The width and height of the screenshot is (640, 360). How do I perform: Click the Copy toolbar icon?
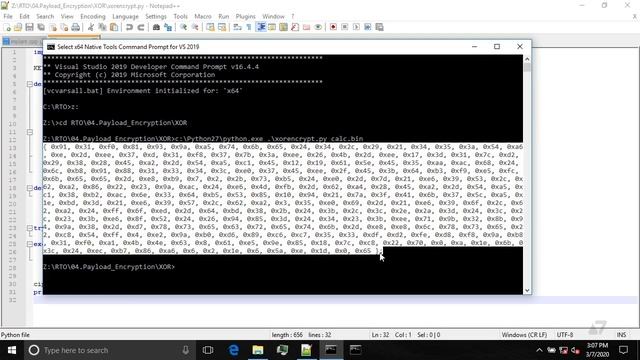point(102,27)
